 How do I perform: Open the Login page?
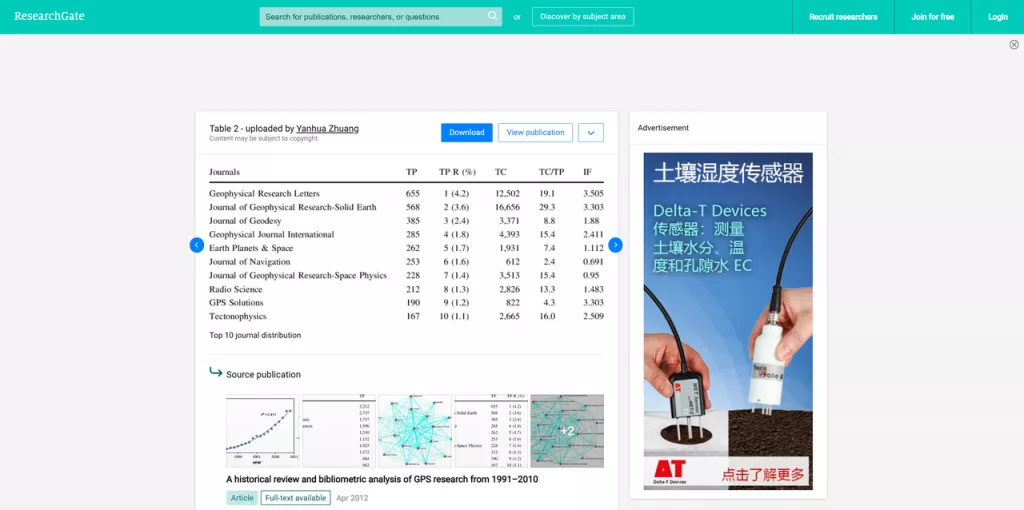point(997,17)
